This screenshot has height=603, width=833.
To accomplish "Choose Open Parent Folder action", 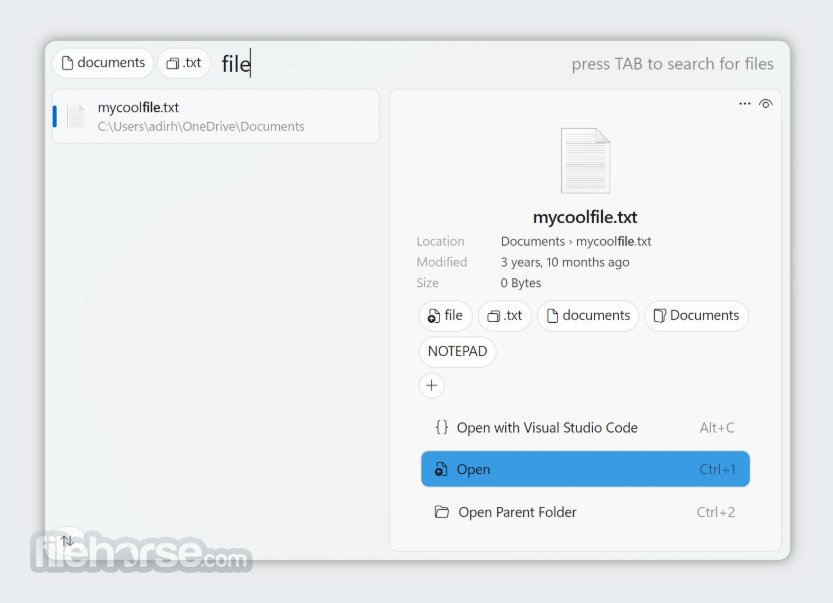I will coord(585,512).
